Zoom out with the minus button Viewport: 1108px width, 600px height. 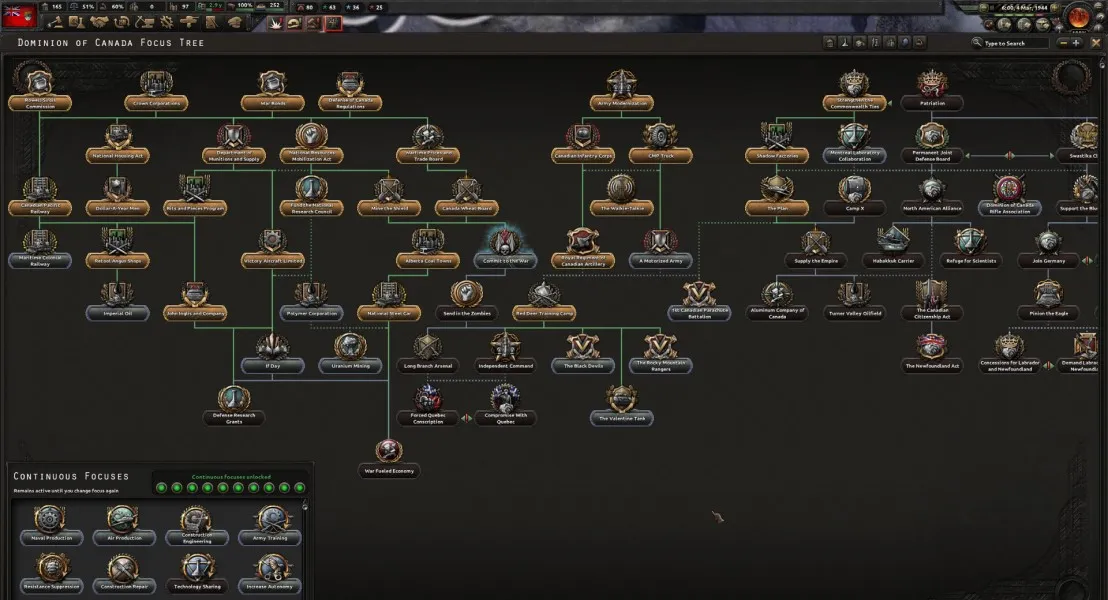click(x=1063, y=43)
